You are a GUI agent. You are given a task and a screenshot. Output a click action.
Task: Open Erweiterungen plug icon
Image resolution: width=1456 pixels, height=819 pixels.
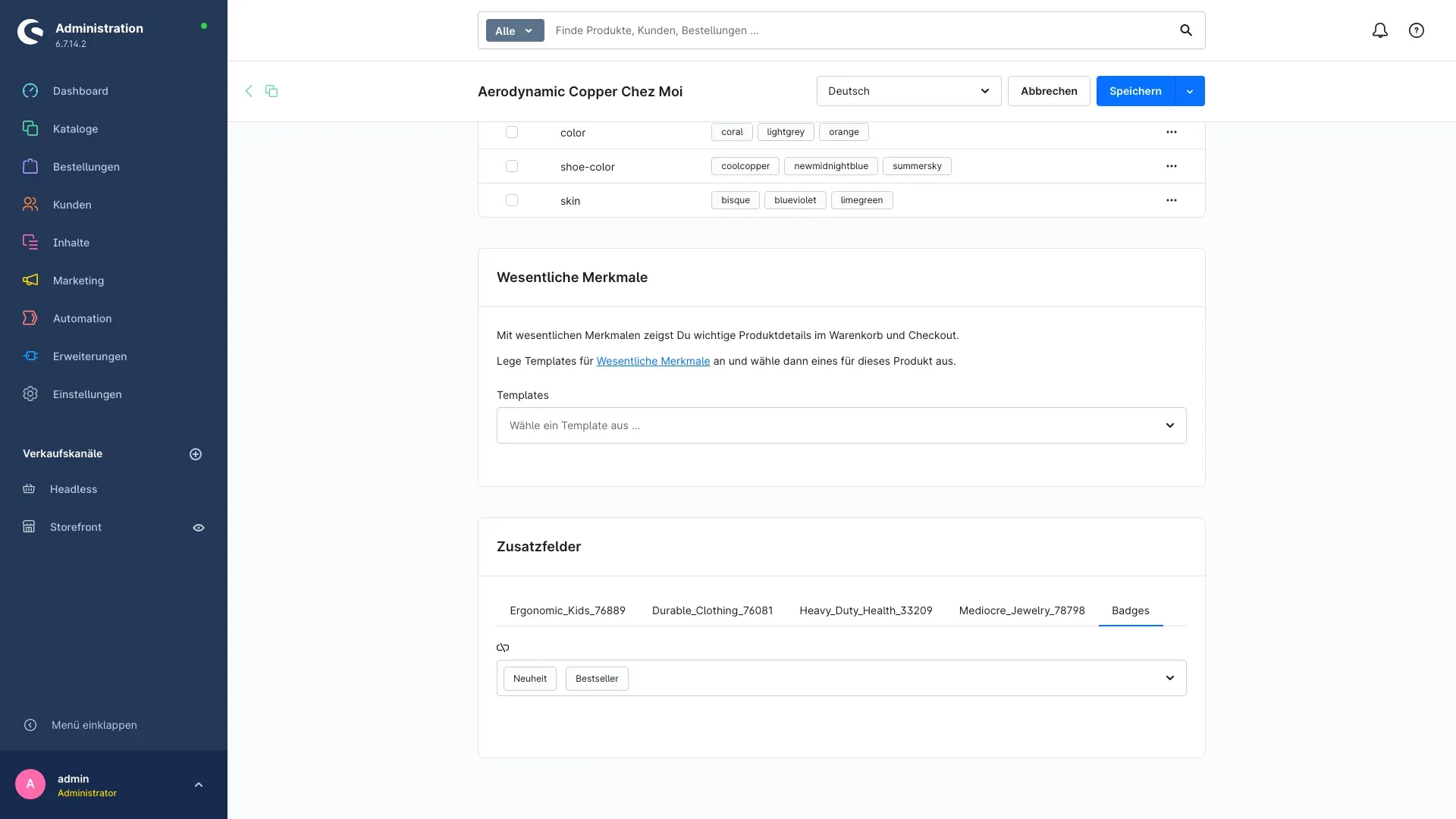30,356
